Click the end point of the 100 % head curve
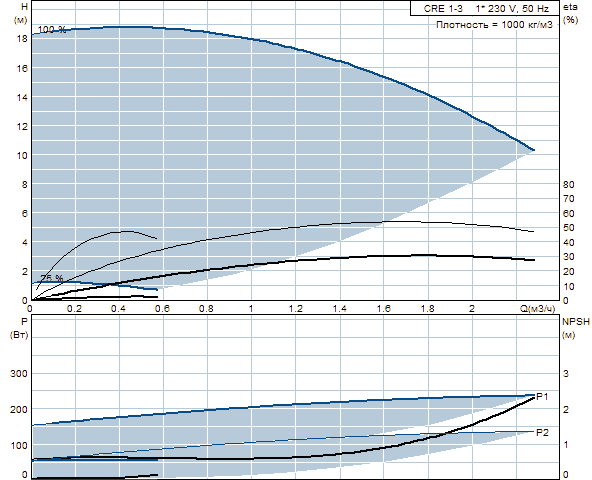The width and height of the screenshot is (592, 480). click(533, 150)
